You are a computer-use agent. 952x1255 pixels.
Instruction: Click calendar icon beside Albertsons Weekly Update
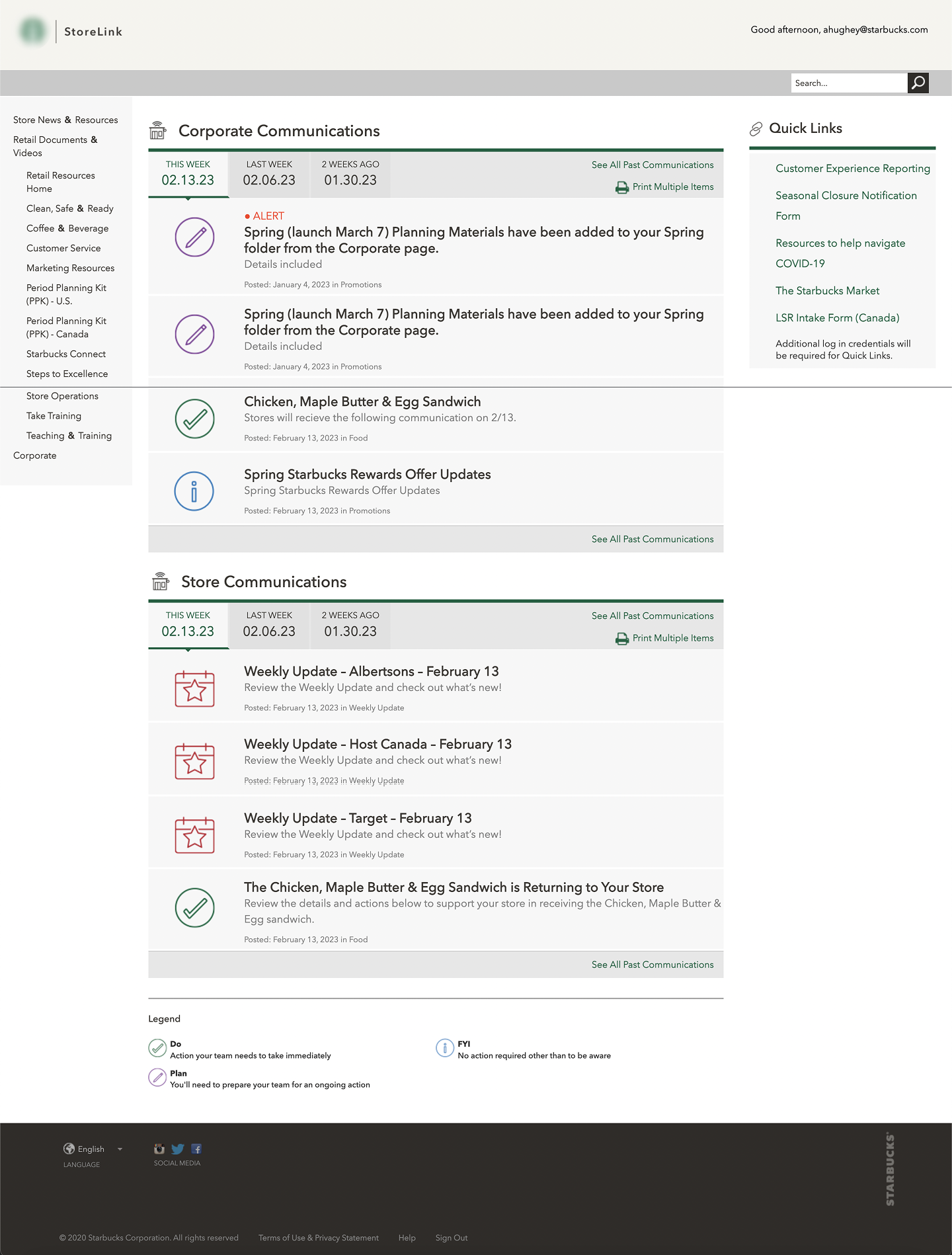[x=194, y=688]
